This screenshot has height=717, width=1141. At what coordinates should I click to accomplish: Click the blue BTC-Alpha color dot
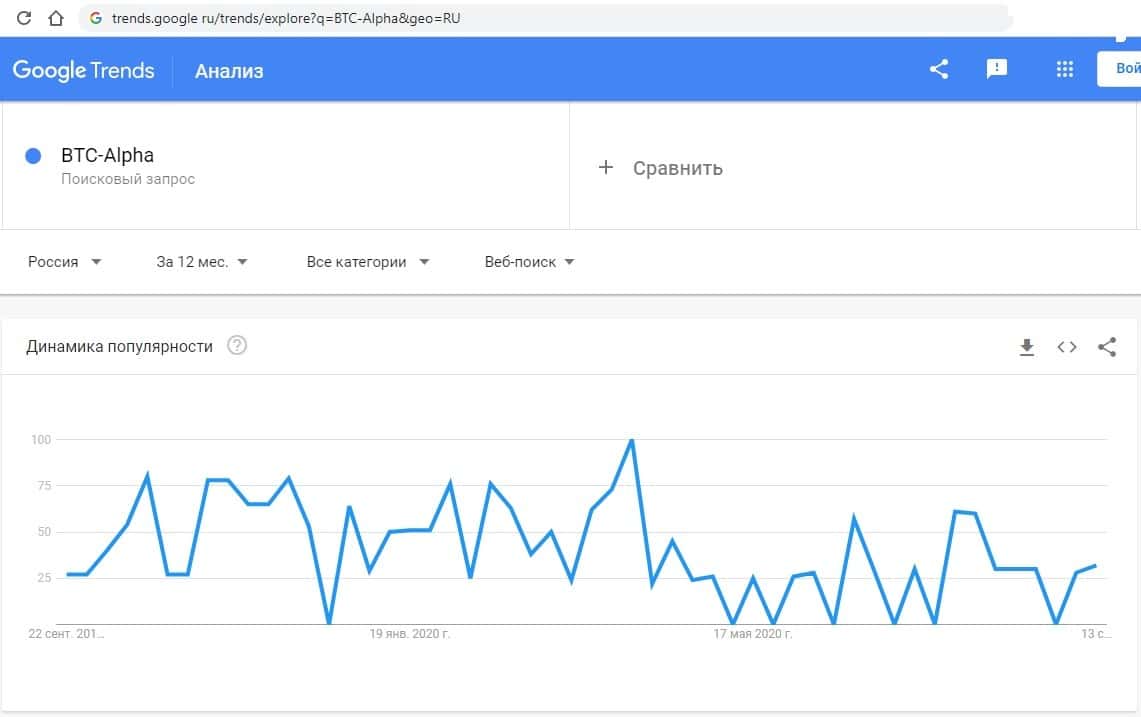pos(33,156)
